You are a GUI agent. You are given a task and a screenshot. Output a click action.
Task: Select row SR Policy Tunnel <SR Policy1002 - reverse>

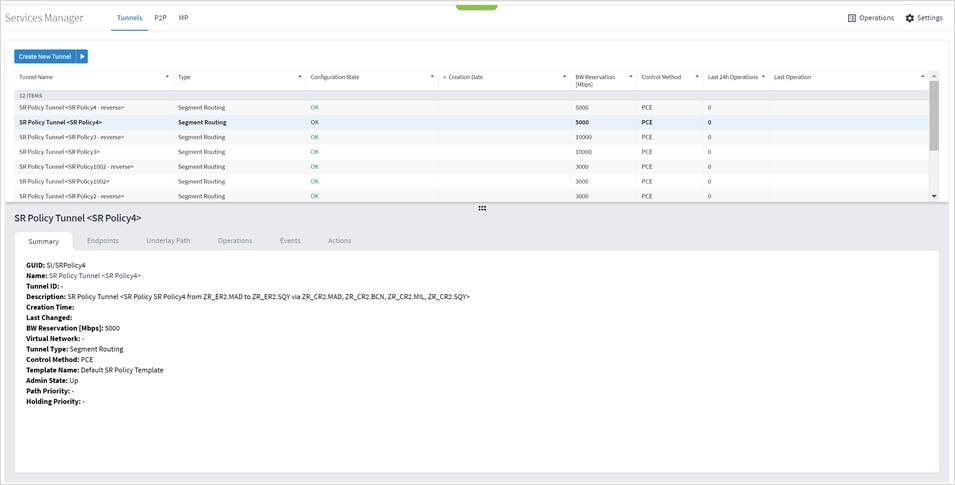472,166
